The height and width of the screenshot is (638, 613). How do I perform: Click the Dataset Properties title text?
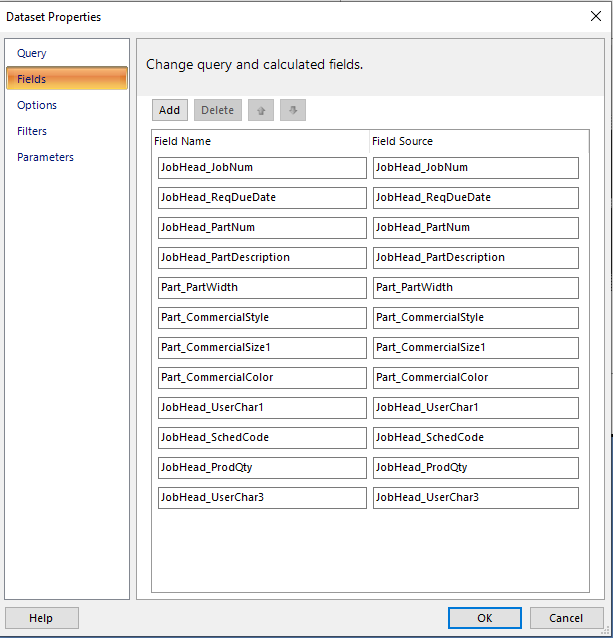[x=53, y=17]
